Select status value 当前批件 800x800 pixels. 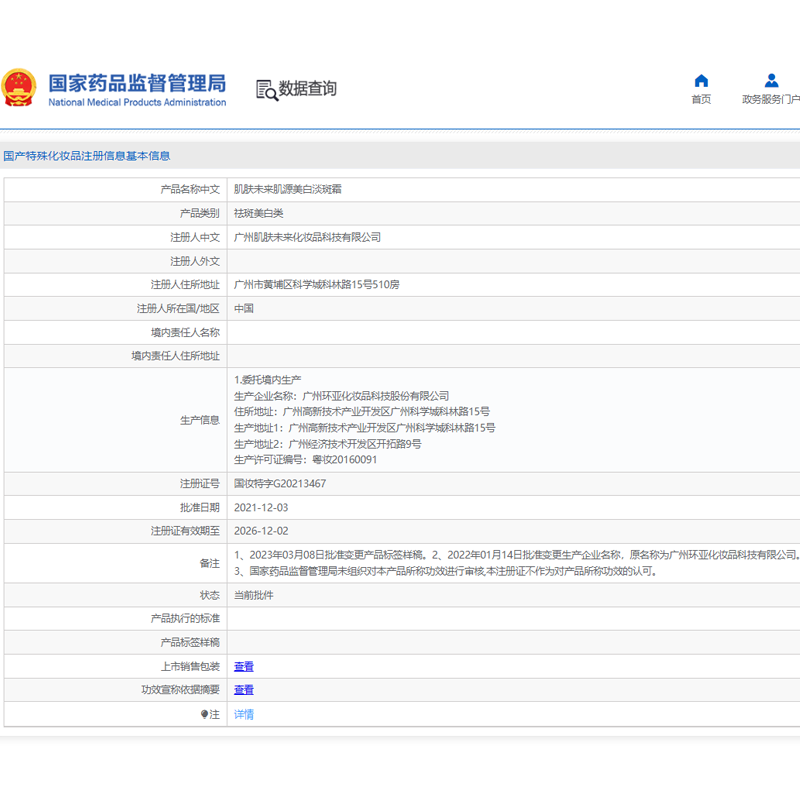(254, 595)
